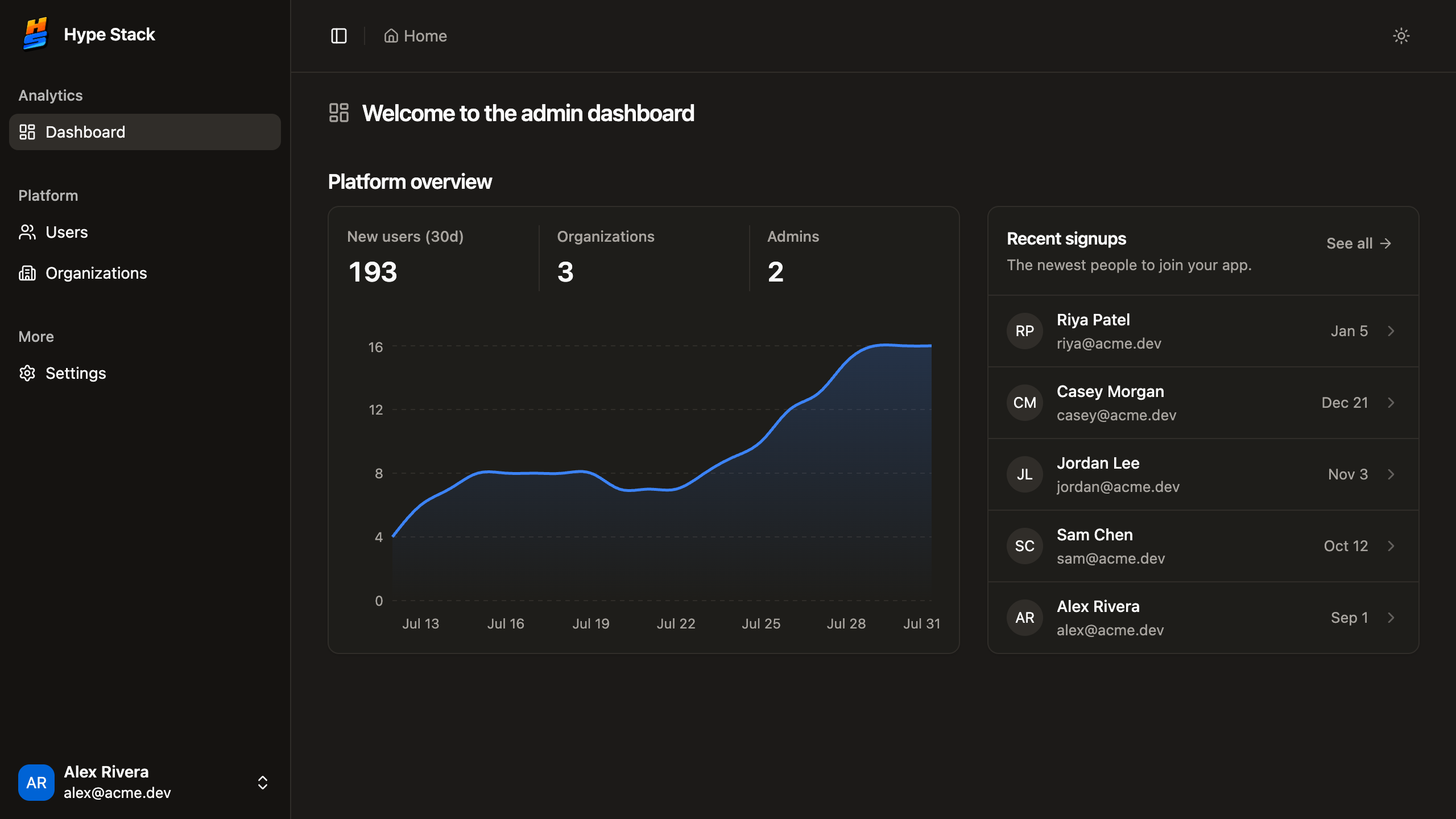This screenshot has width=1456, height=819.
Task: Open Riya Patel's row chevron
Action: click(1391, 331)
